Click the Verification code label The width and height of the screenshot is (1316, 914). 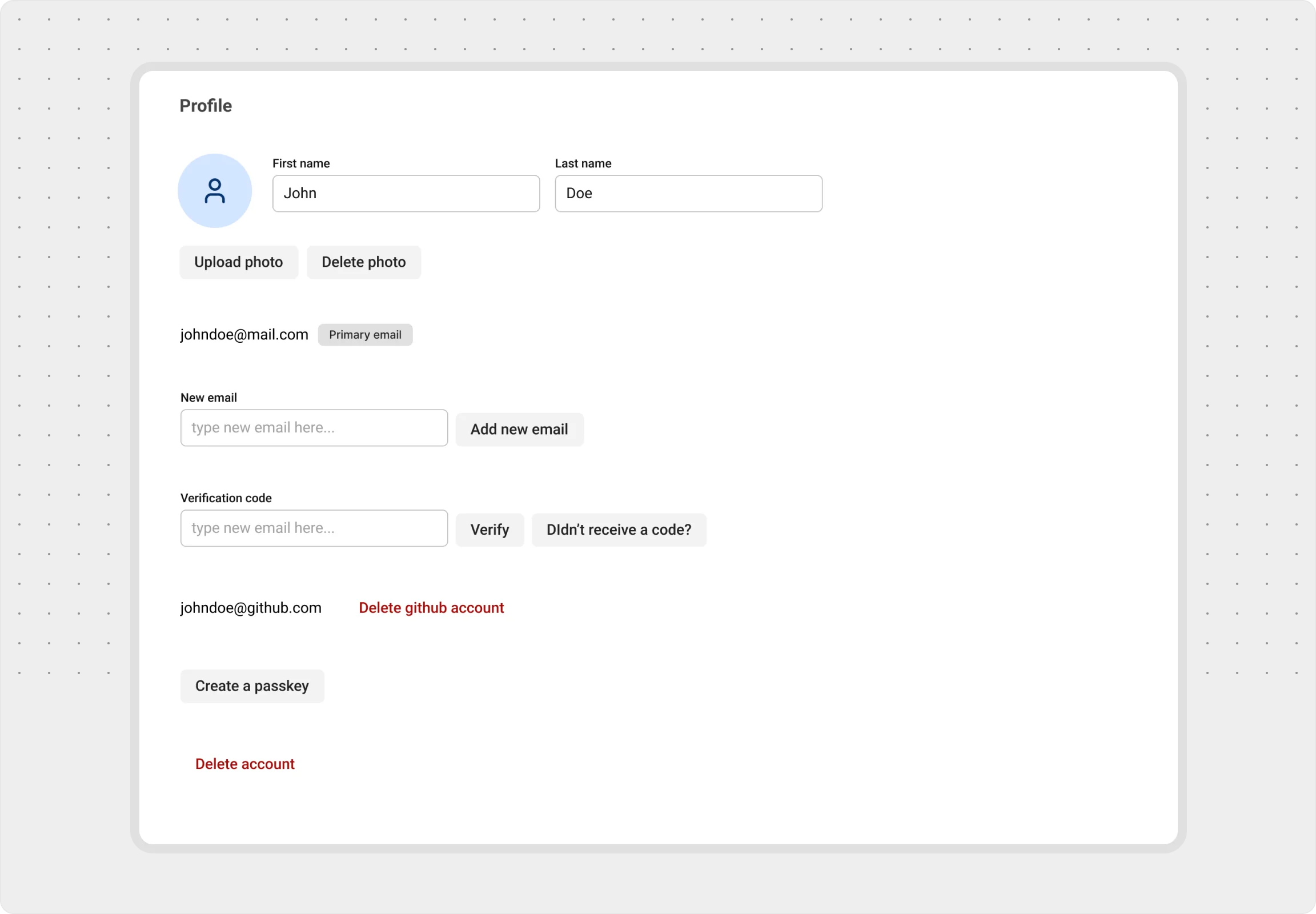(226, 498)
